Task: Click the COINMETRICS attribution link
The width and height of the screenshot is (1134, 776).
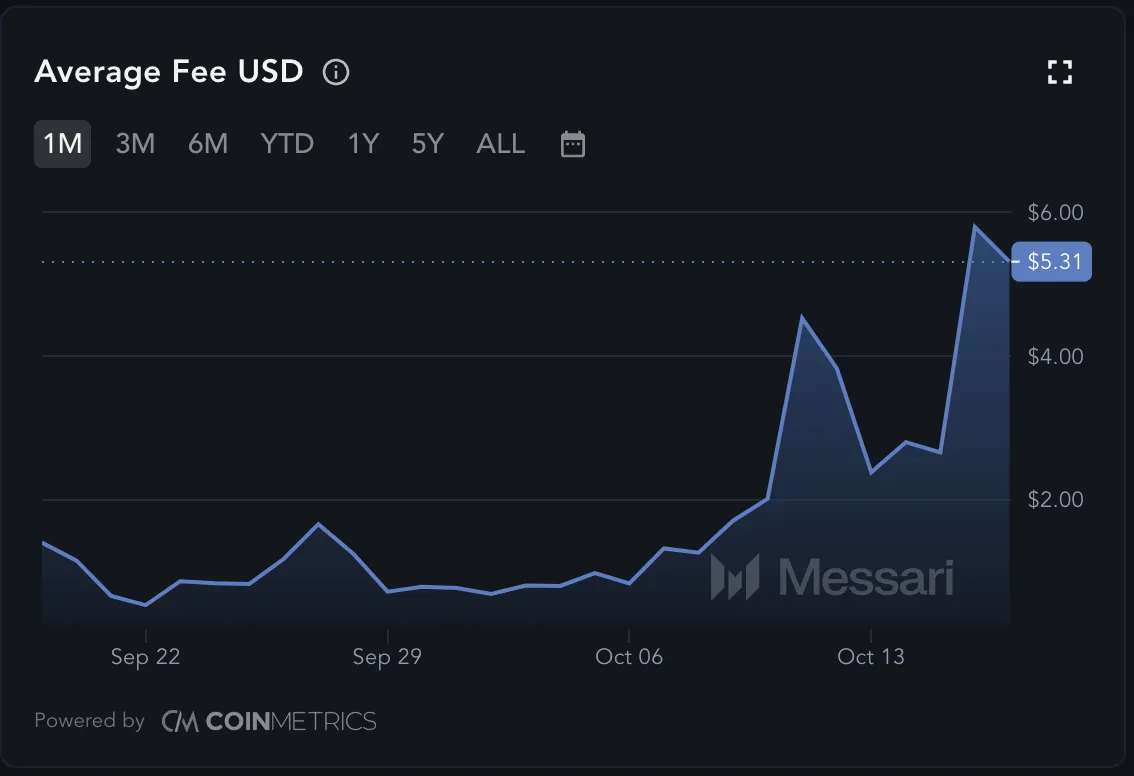Action: (290, 720)
